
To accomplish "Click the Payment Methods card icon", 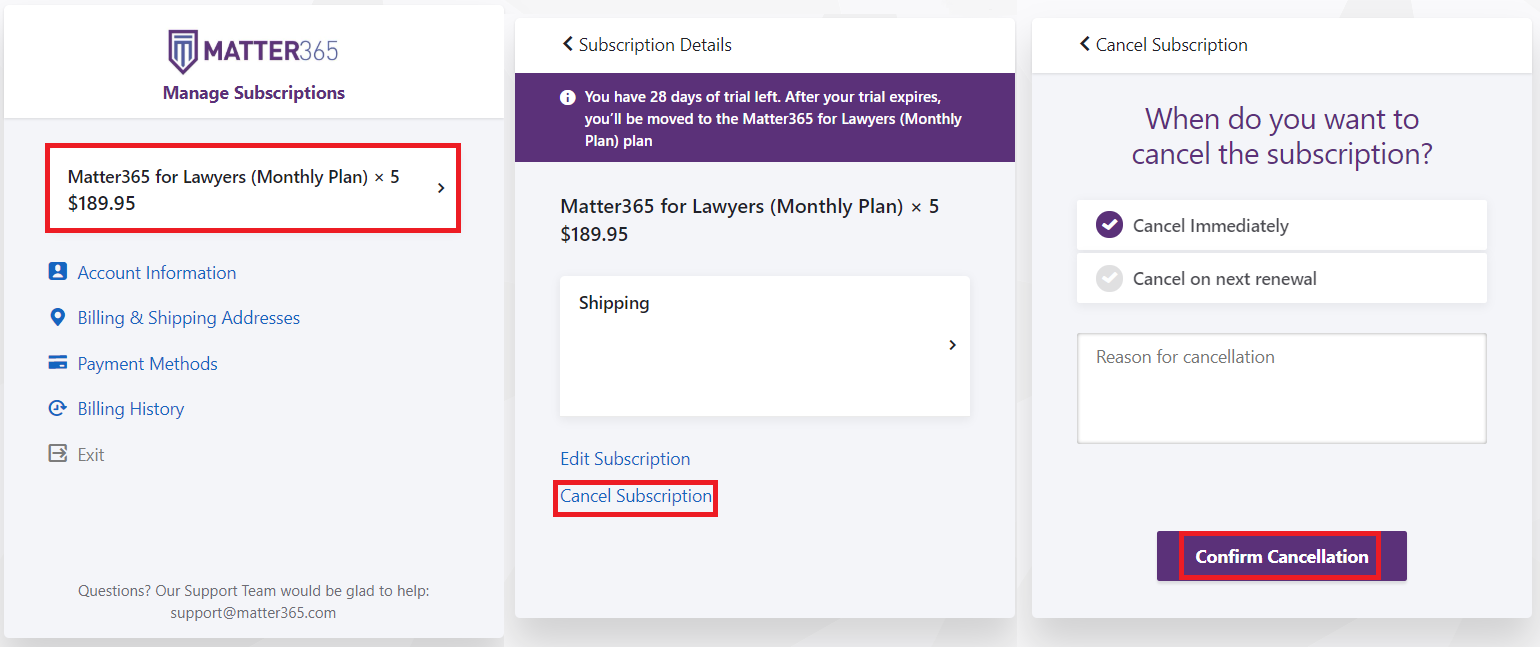I will tap(57, 363).
